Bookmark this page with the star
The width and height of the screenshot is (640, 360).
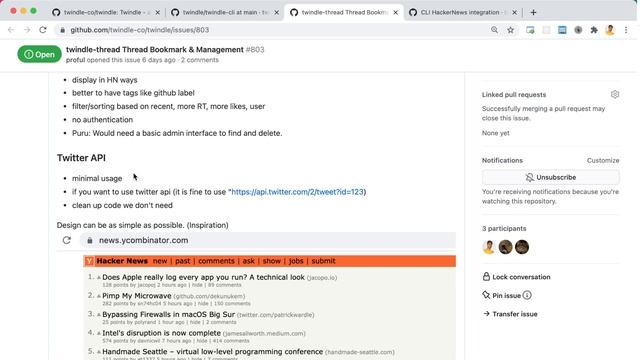(511, 30)
